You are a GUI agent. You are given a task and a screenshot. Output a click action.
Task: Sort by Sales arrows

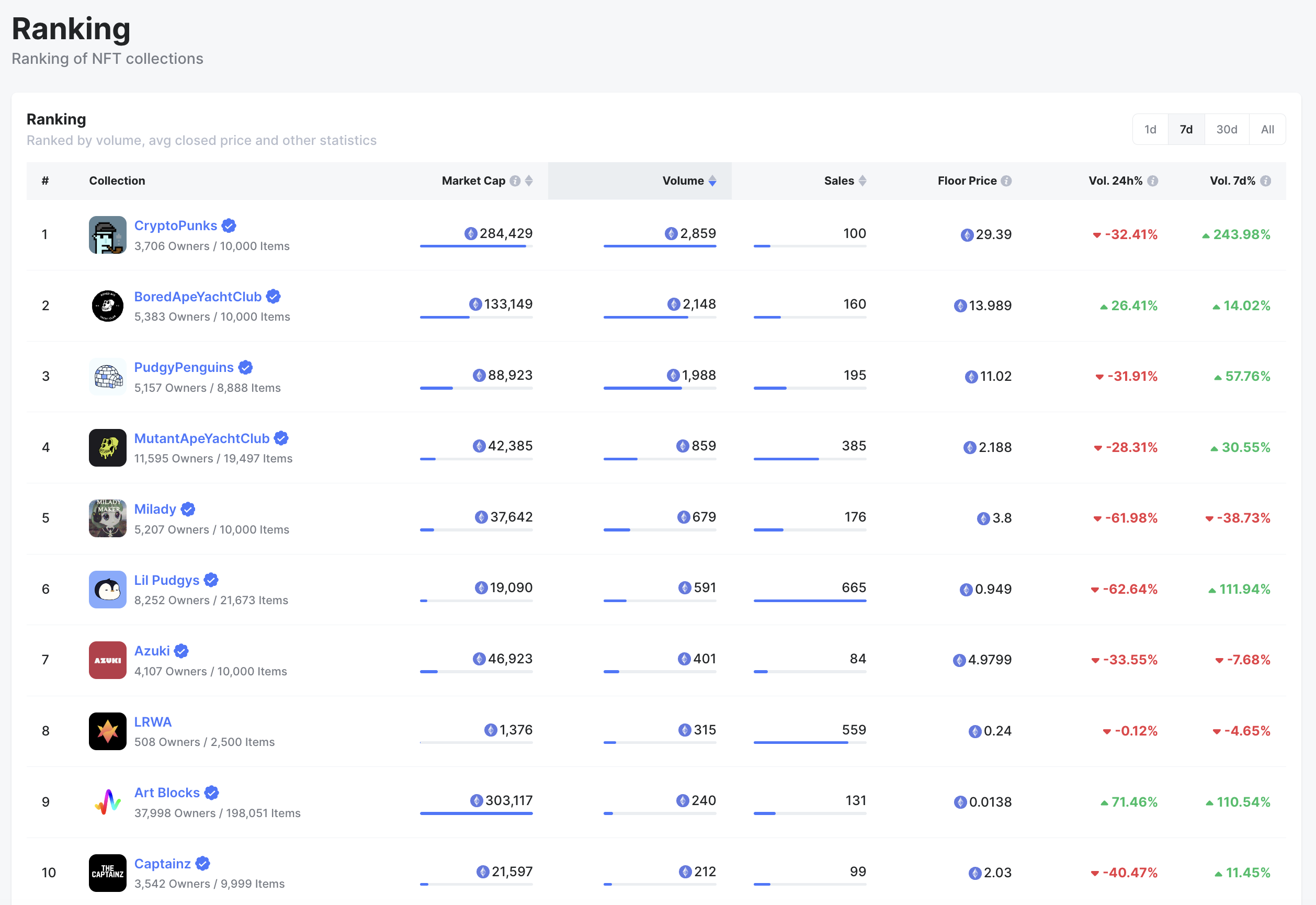863,181
